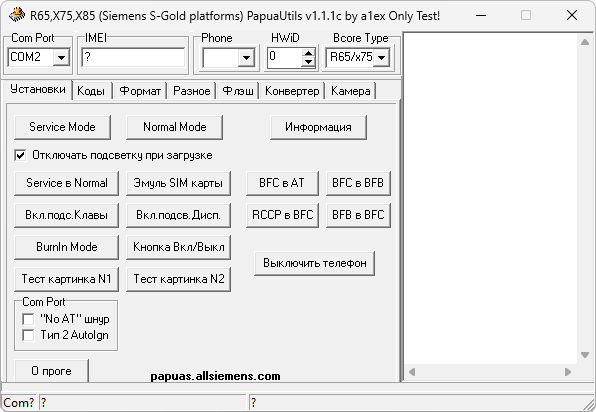Enable the Тип 2 AutoIgn checkbox
The height and width of the screenshot is (412, 596).
28,335
